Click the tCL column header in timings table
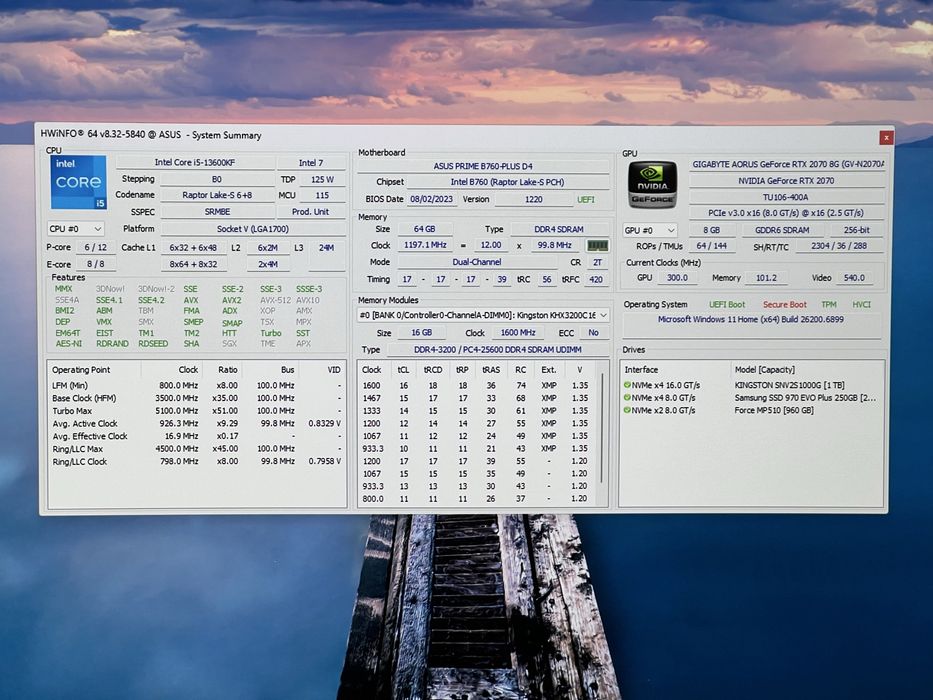Viewport: 933px width, 700px height. click(403, 370)
